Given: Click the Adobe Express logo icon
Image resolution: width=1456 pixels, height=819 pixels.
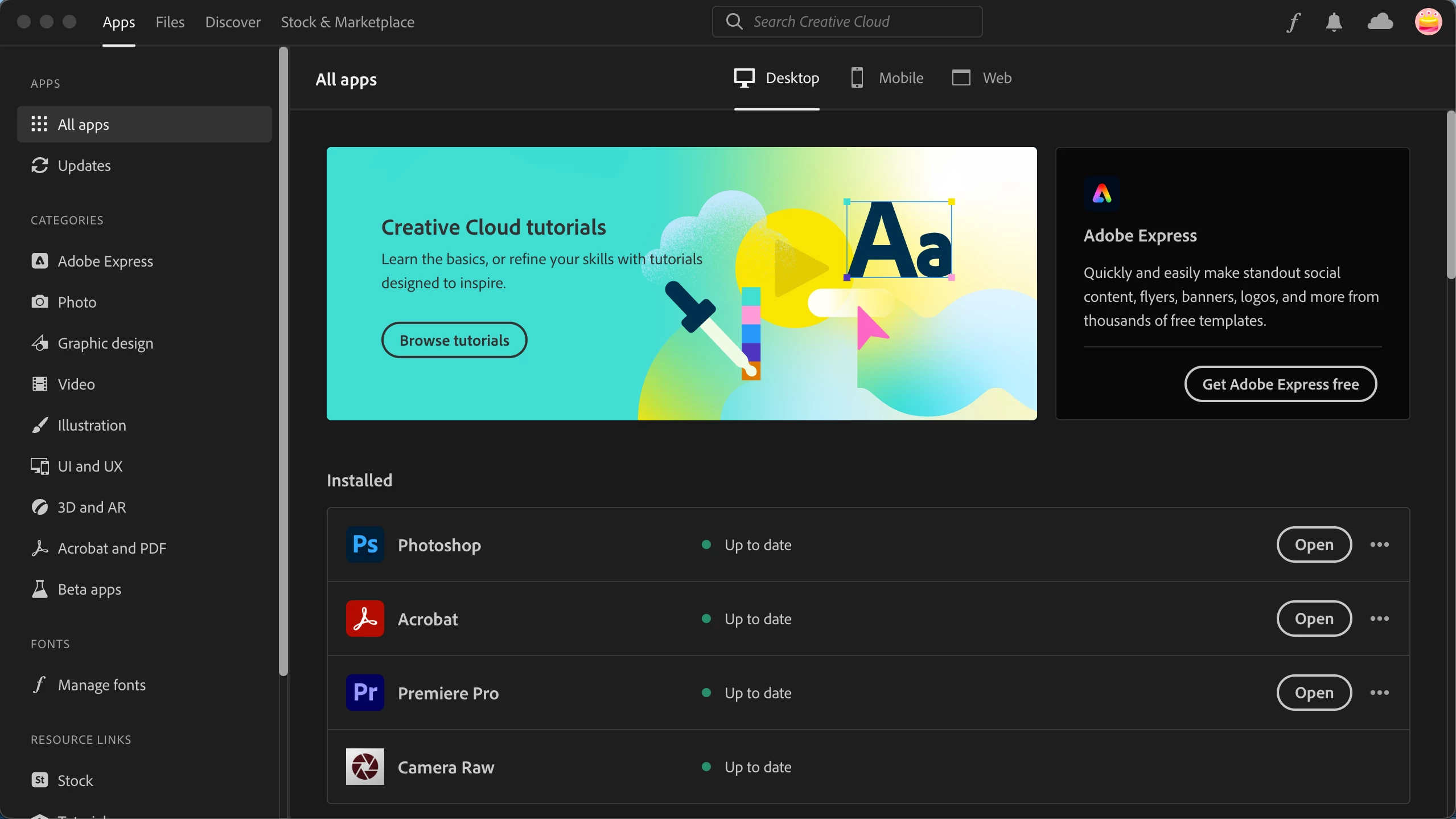Looking at the screenshot, I should tap(1101, 194).
